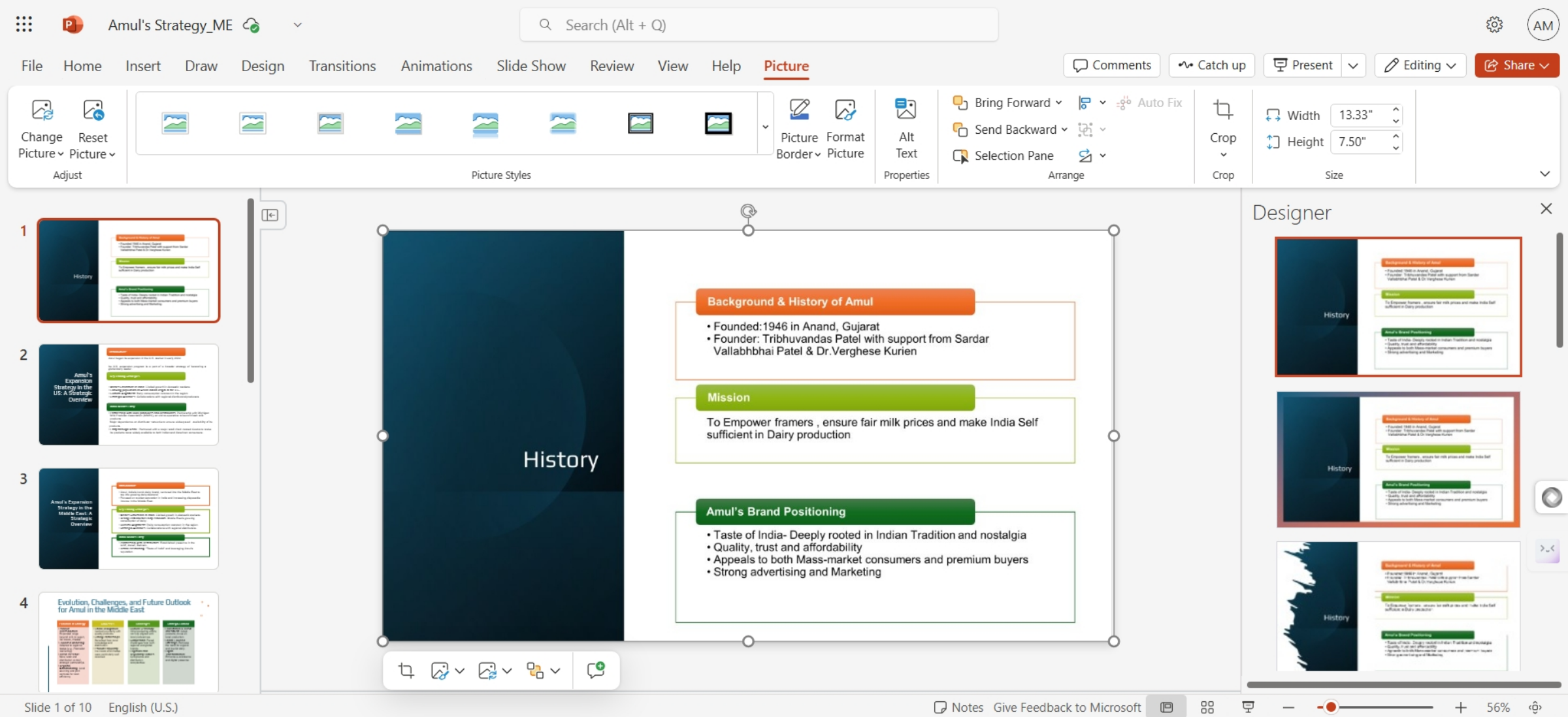Image resolution: width=1568 pixels, height=717 pixels.
Task: Decrease the Height stepper value
Action: pyautogui.click(x=1396, y=148)
